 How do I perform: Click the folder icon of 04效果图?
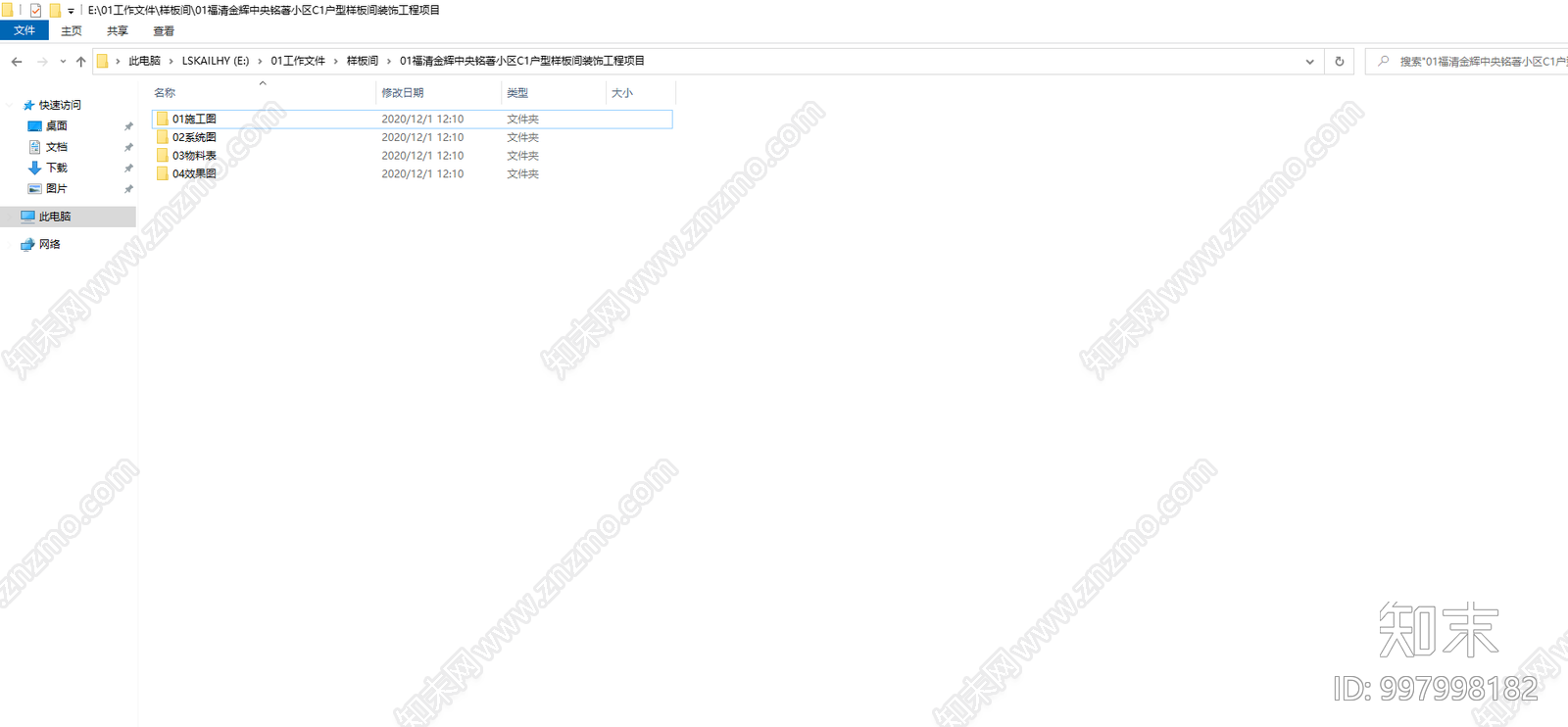[x=162, y=173]
